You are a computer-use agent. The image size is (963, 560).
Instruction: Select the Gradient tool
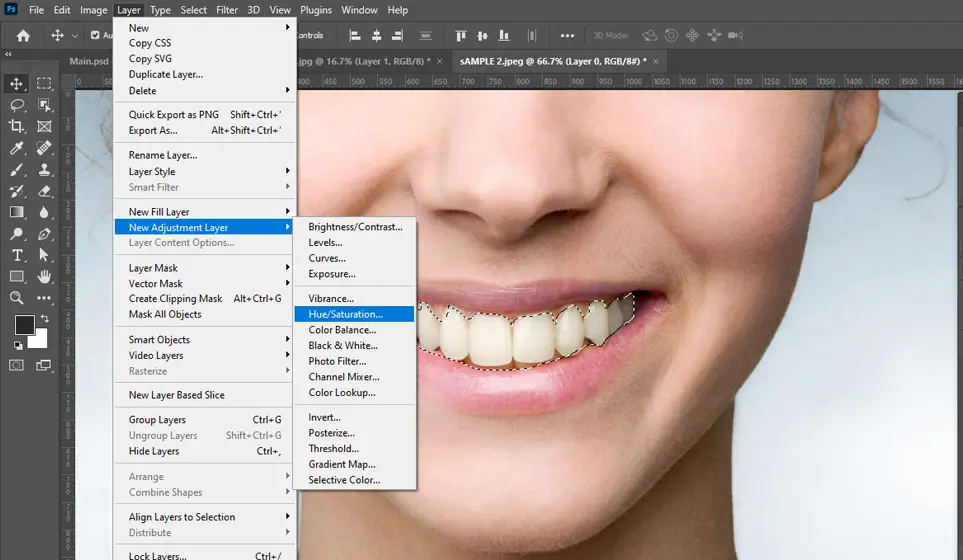tap(17, 212)
